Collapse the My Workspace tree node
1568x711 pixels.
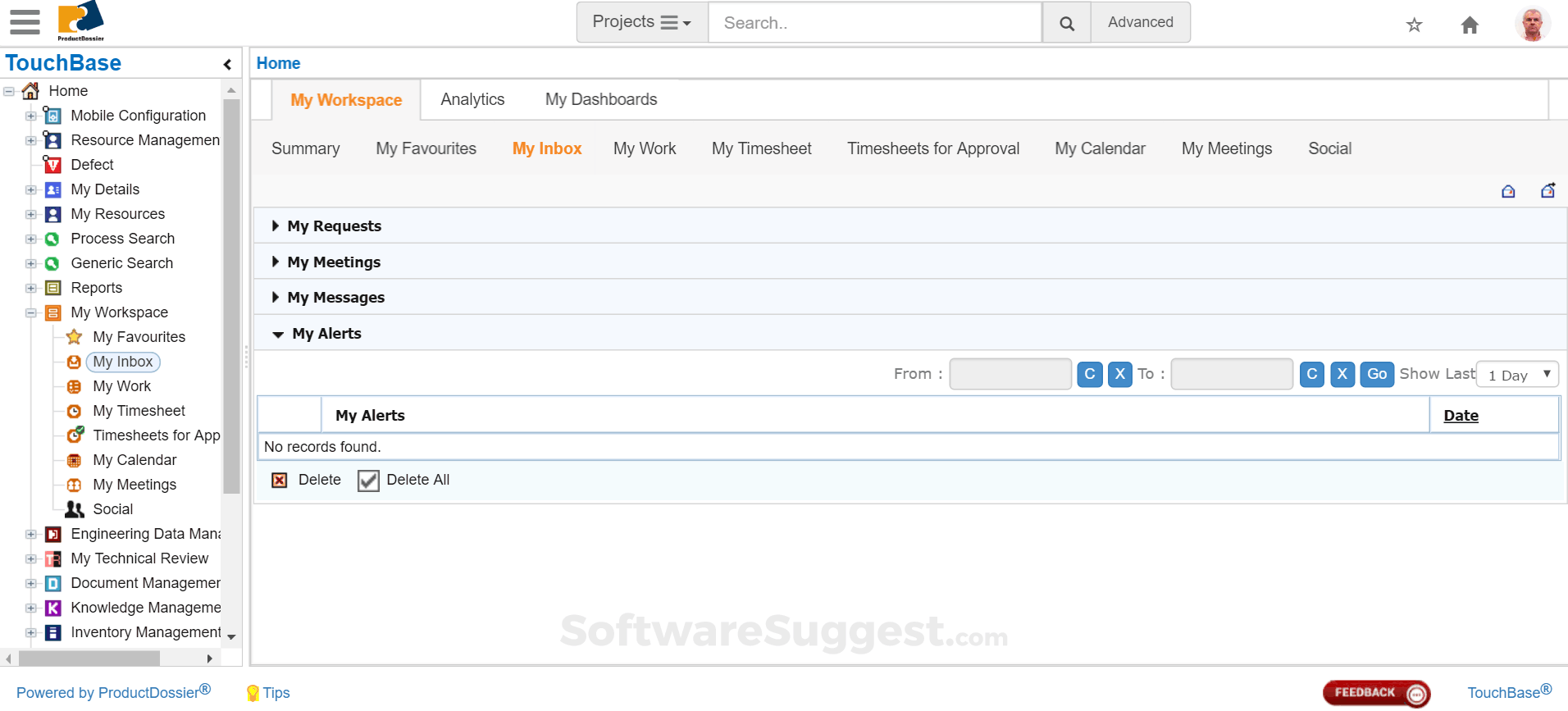[x=30, y=312]
